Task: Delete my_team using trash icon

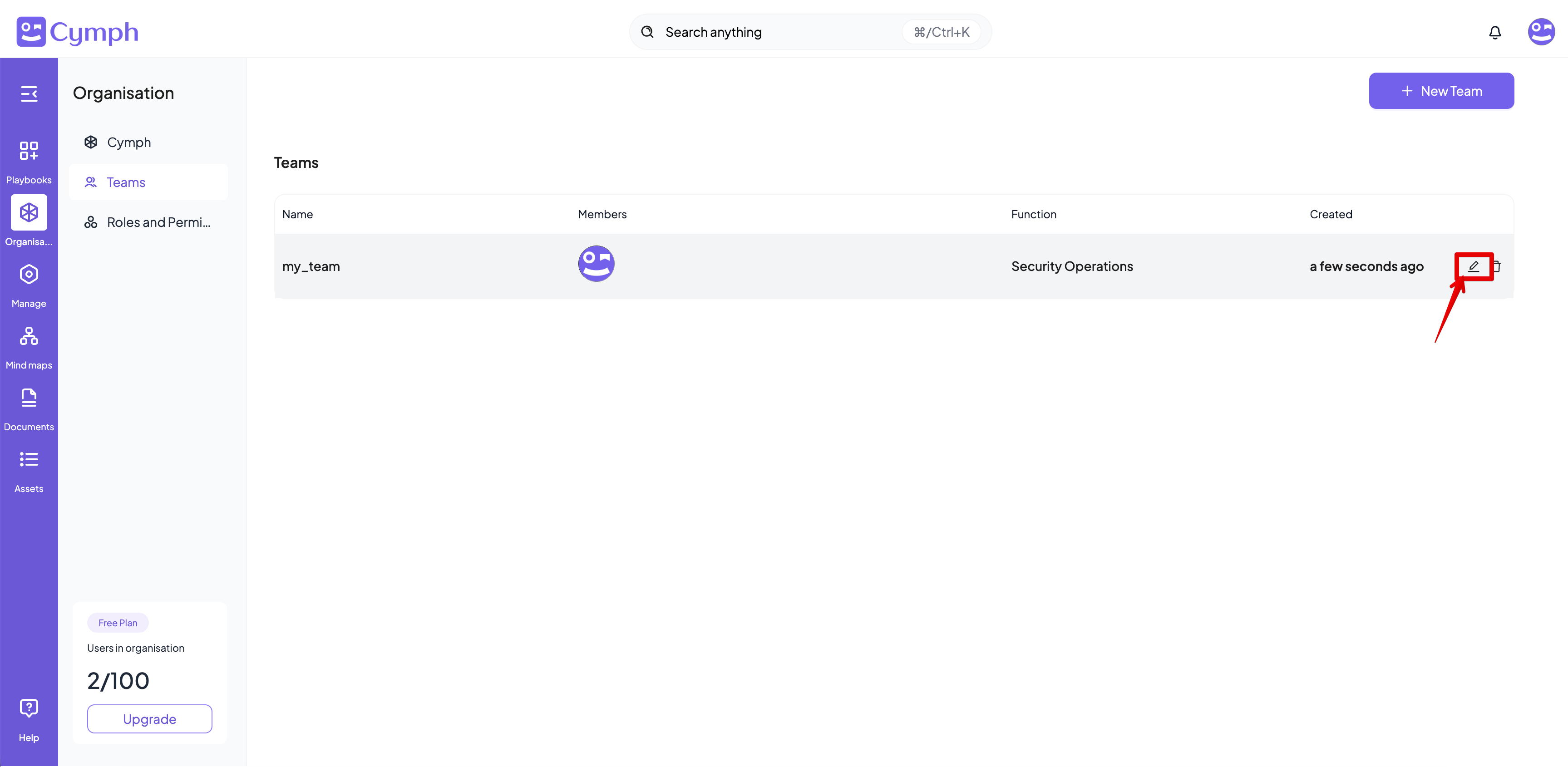Action: (1496, 266)
